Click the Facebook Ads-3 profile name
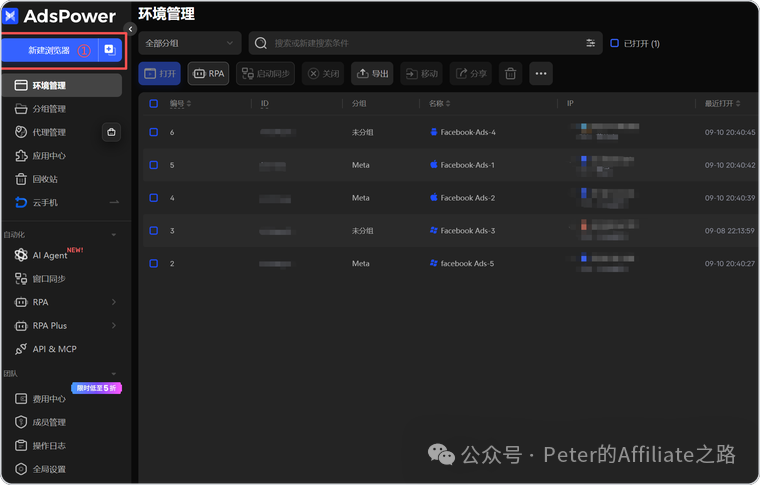 coord(468,231)
